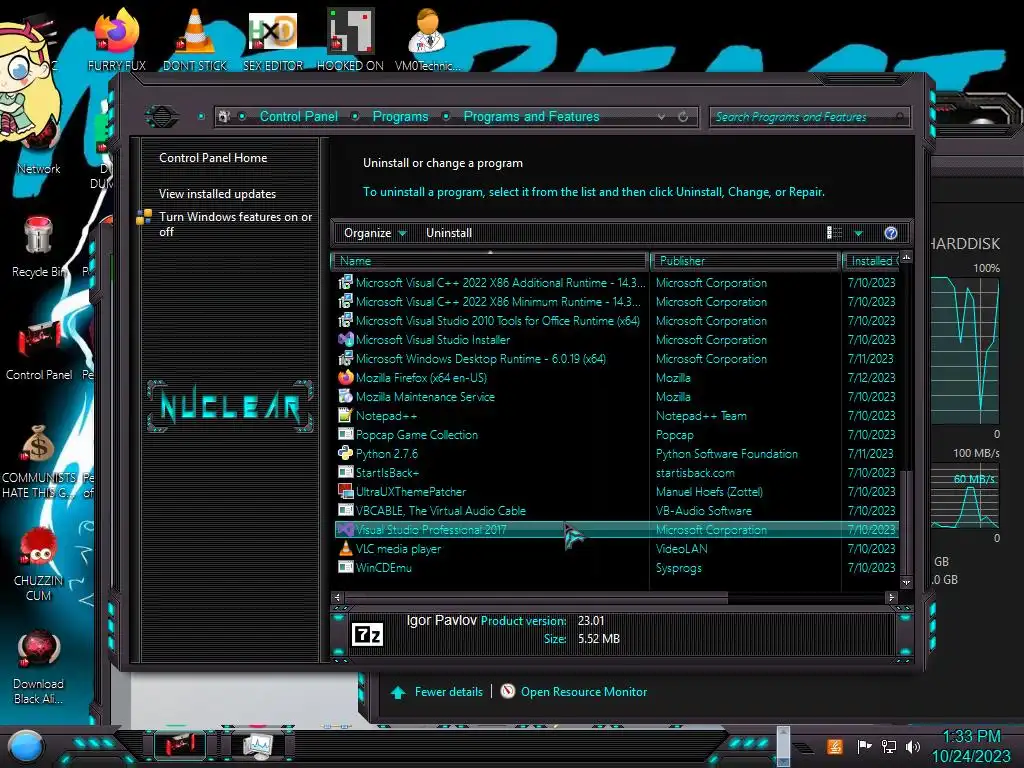Viewport: 1024px width, 768px height.
Task: Click the vertical scrollbar down arrow
Action: pos(906,582)
